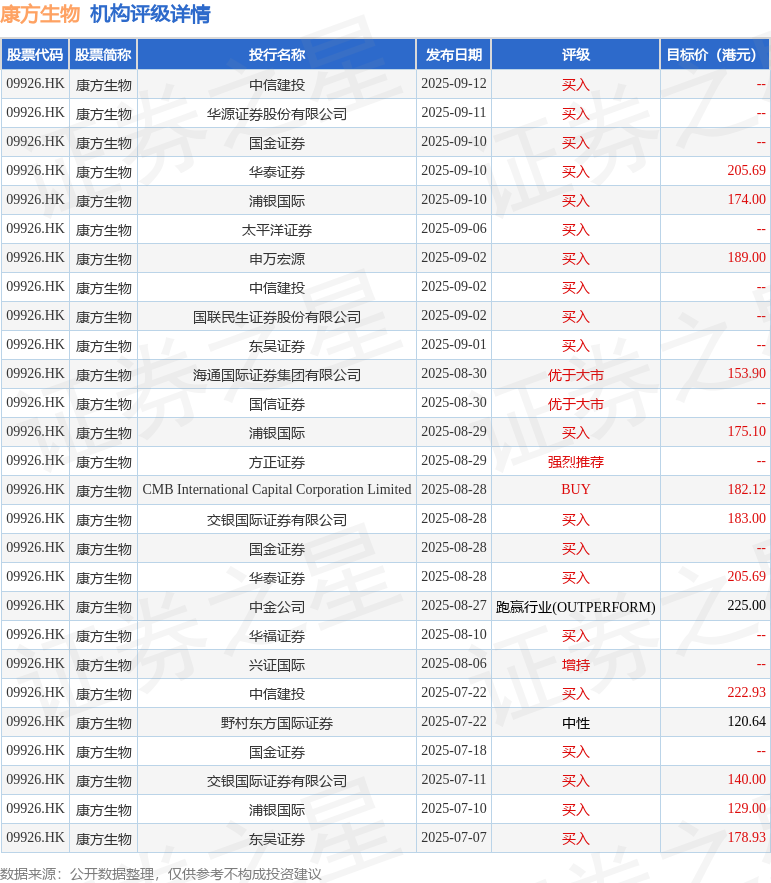Click 优于大市 rating in 海通国际 row
This screenshot has height=883, width=771.
pos(576,375)
